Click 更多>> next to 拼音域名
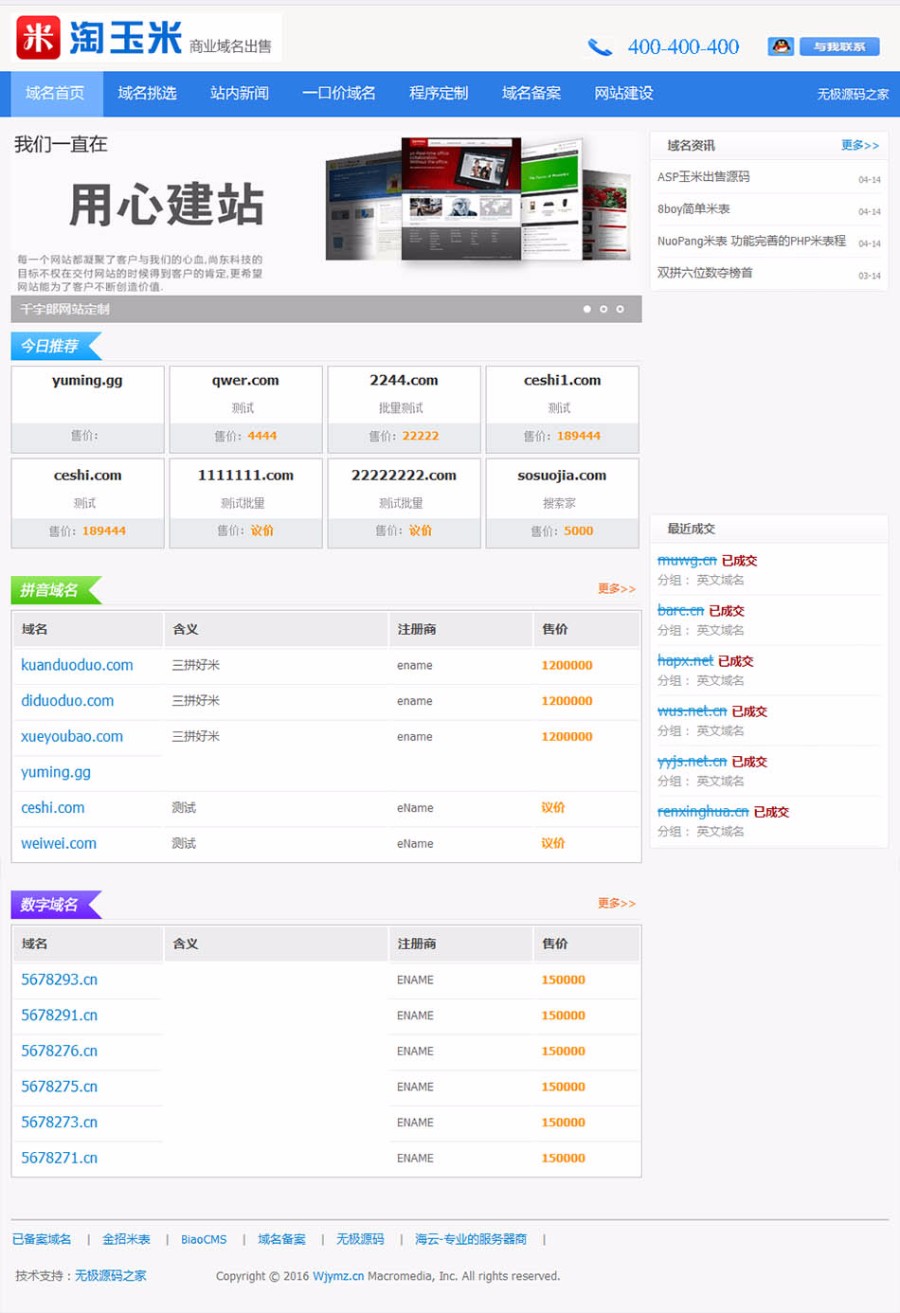The image size is (900, 1313). tap(618, 590)
